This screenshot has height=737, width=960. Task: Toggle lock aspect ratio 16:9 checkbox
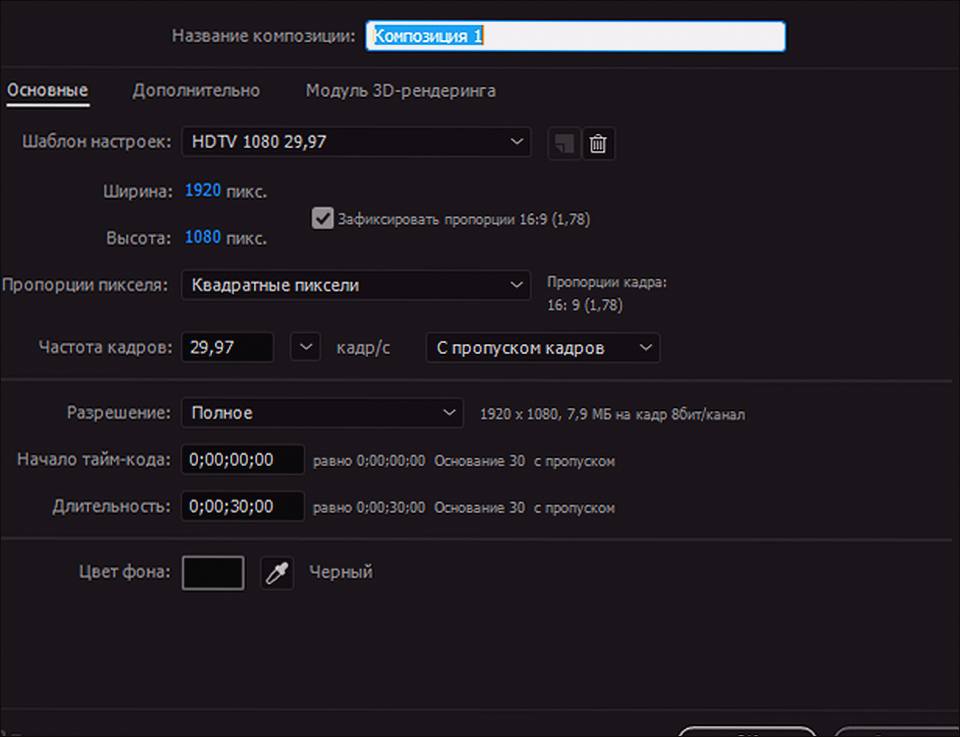(x=322, y=219)
